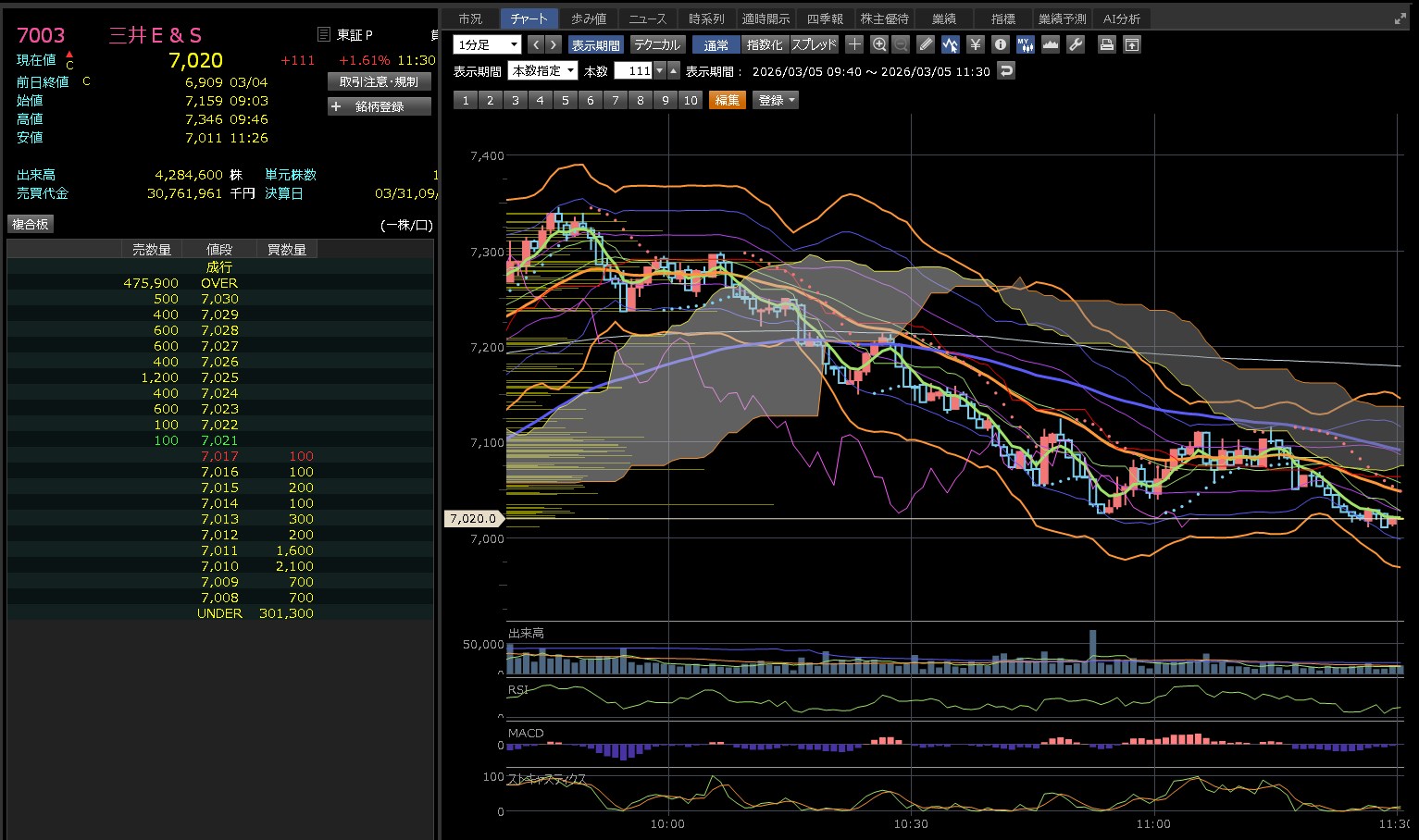Select the pencil drawing tool icon
The image size is (1419, 840).
click(925, 44)
